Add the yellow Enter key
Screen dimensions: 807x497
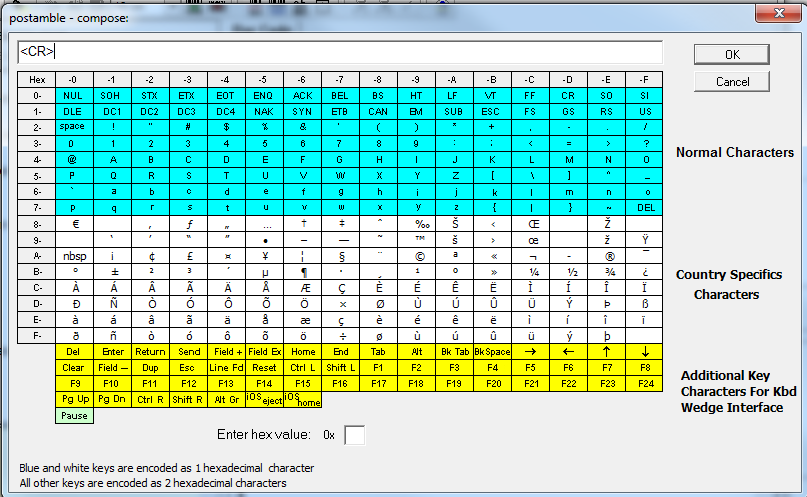(111, 351)
